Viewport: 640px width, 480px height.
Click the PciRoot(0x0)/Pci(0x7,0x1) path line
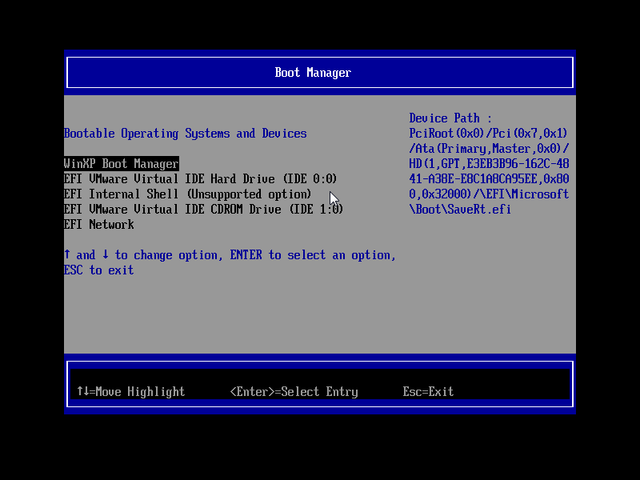[489, 133]
